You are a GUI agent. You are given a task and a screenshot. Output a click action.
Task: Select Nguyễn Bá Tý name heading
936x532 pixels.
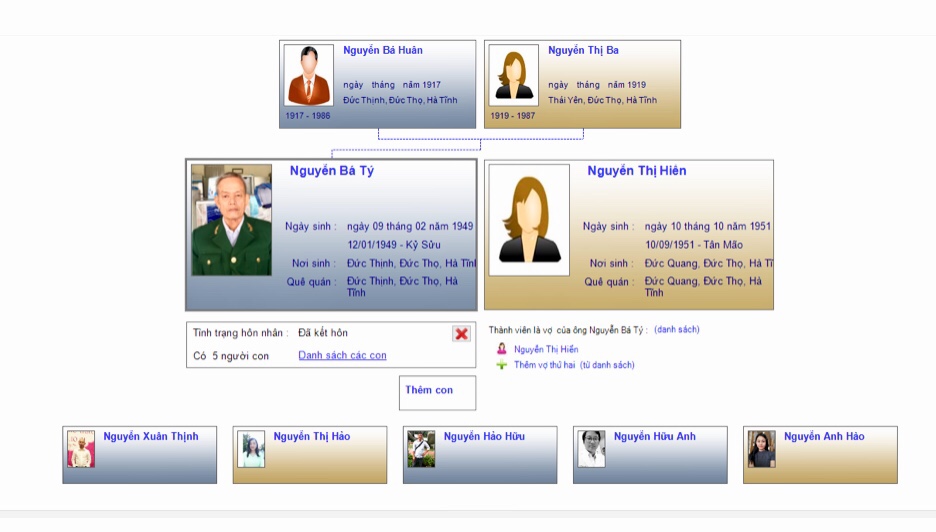point(331,171)
